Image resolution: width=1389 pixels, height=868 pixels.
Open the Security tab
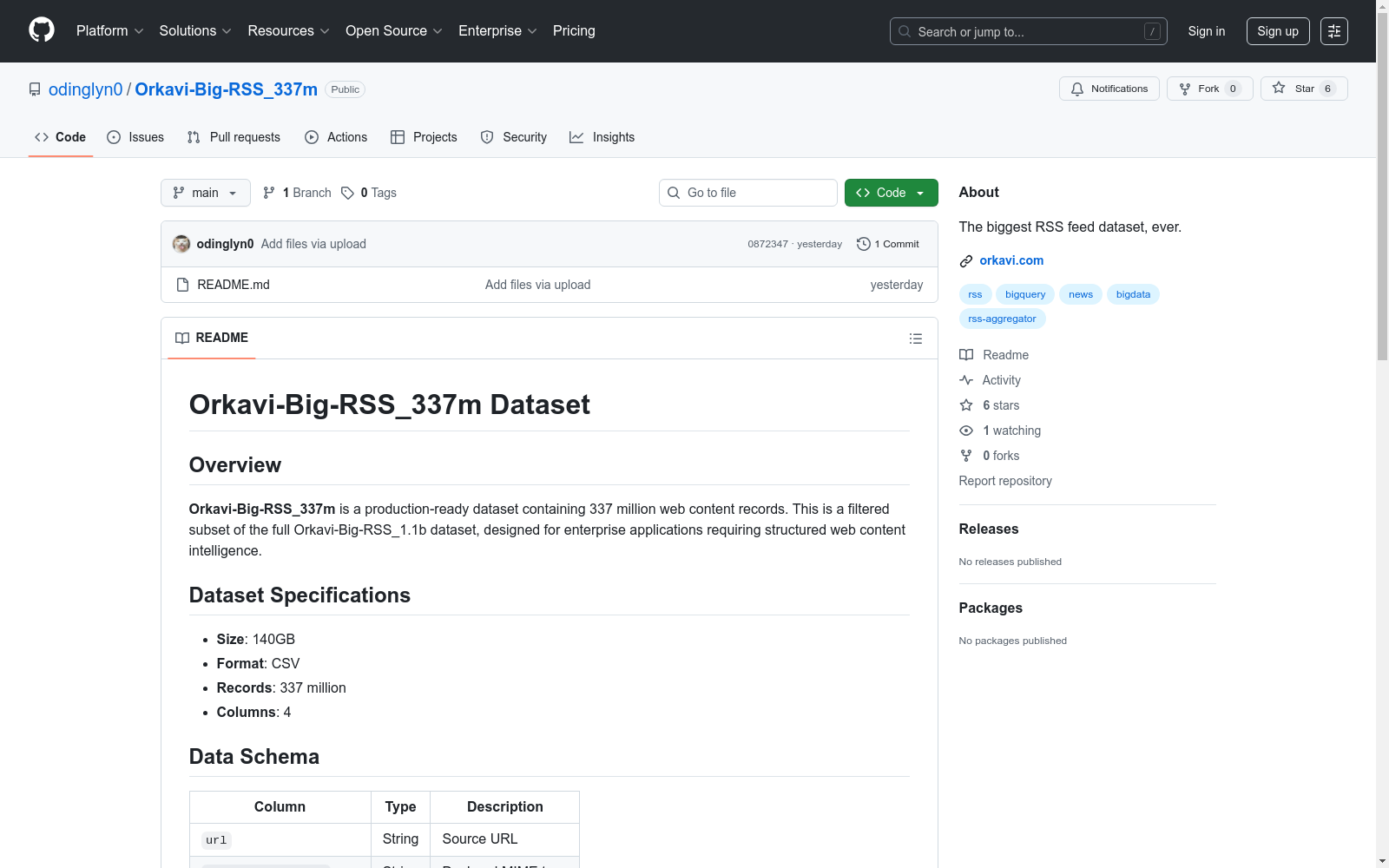pyautogui.click(x=514, y=137)
